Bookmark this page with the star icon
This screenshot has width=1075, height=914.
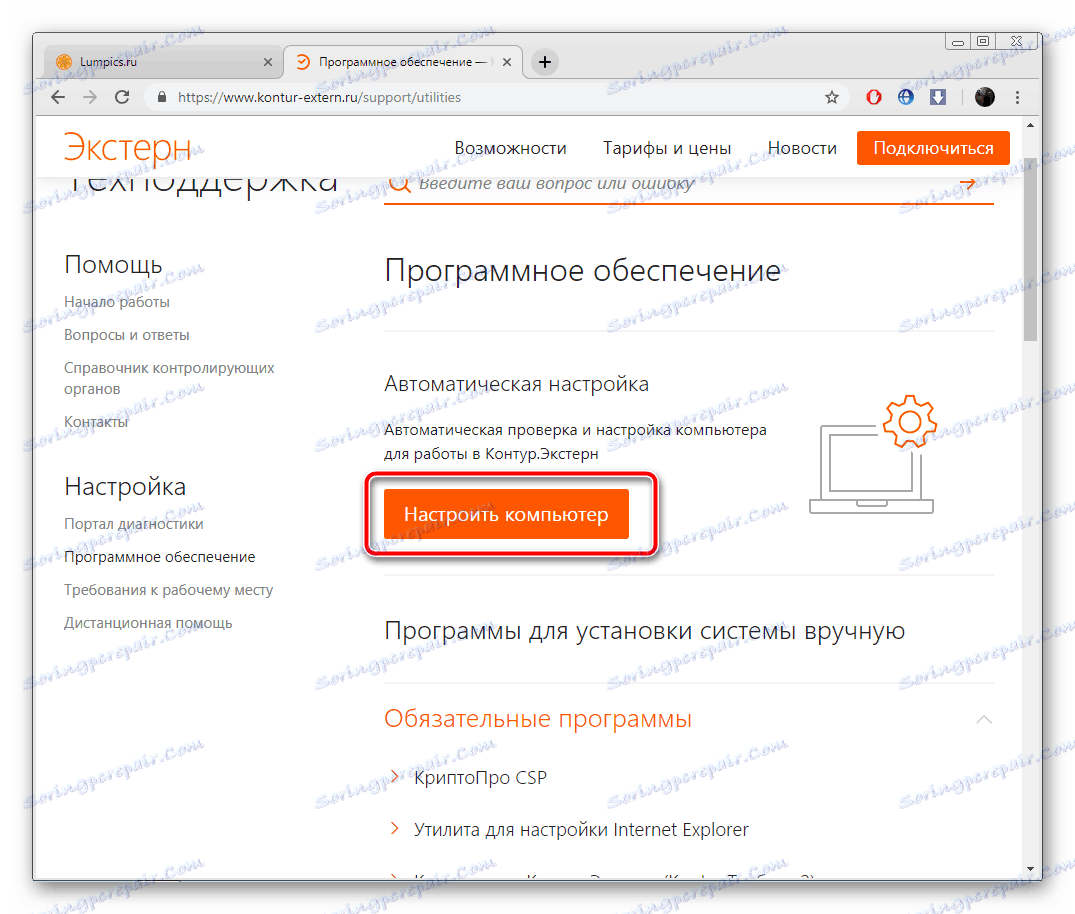[x=832, y=97]
